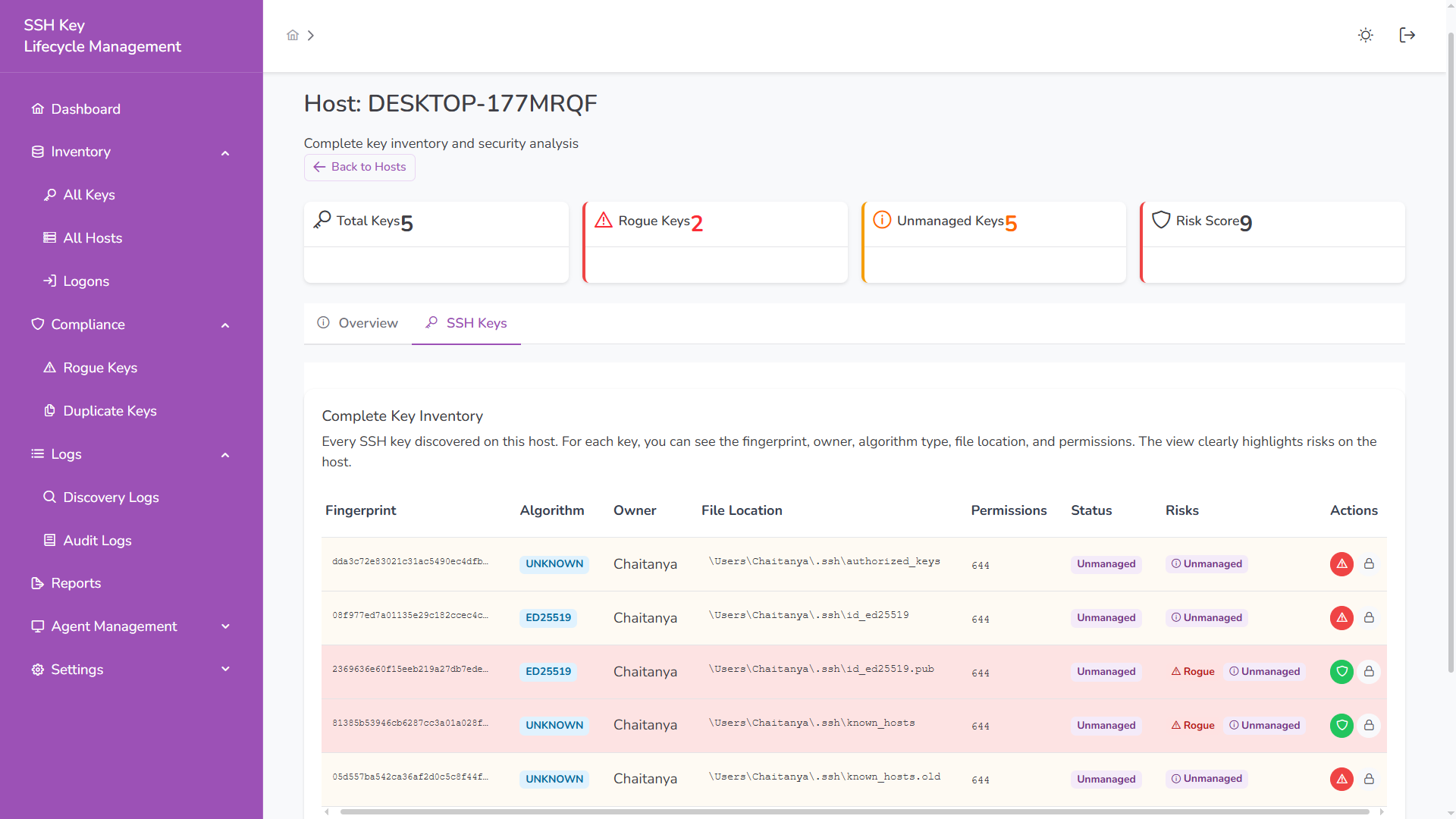Expand the Agent Management section
The height and width of the screenshot is (819, 1456).
point(224,626)
